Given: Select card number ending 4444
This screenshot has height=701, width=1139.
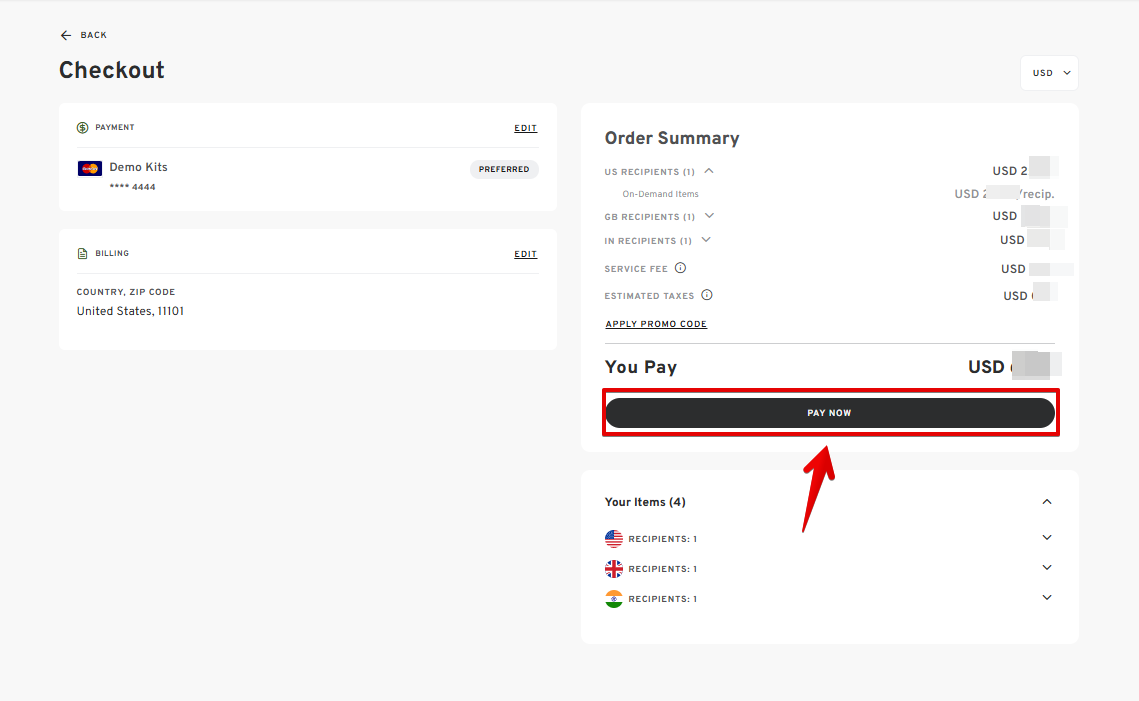Looking at the screenshot, I should [132, 187].
